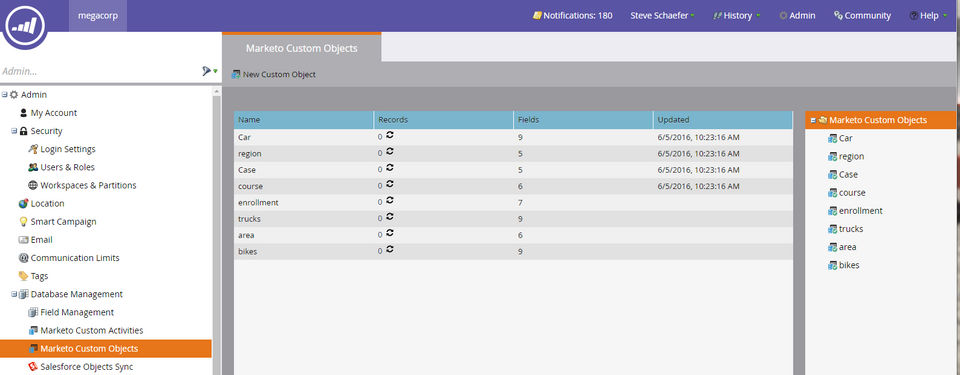
Task: Open Email settings in sidebar
Action: 41,240
